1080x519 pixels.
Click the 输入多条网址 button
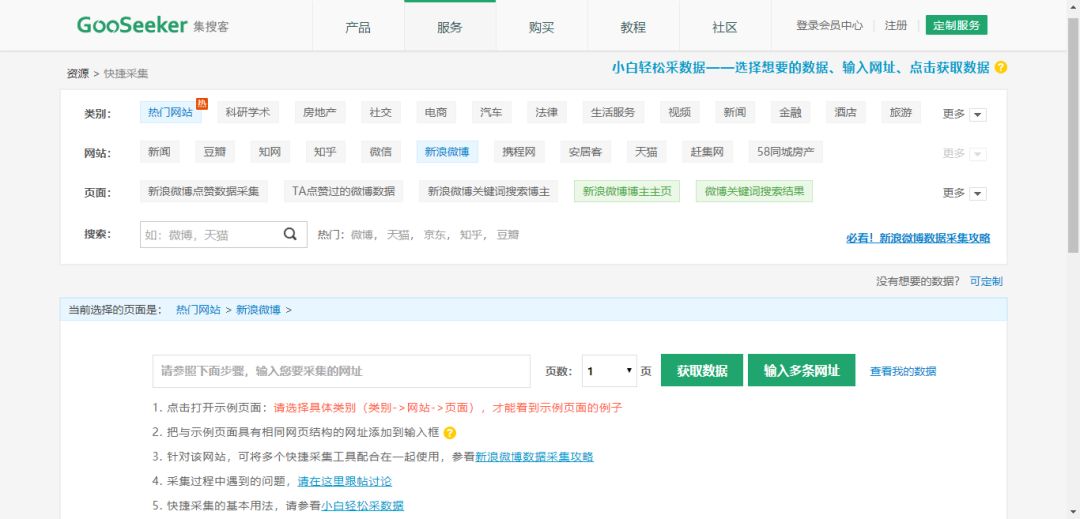[802, 370]
